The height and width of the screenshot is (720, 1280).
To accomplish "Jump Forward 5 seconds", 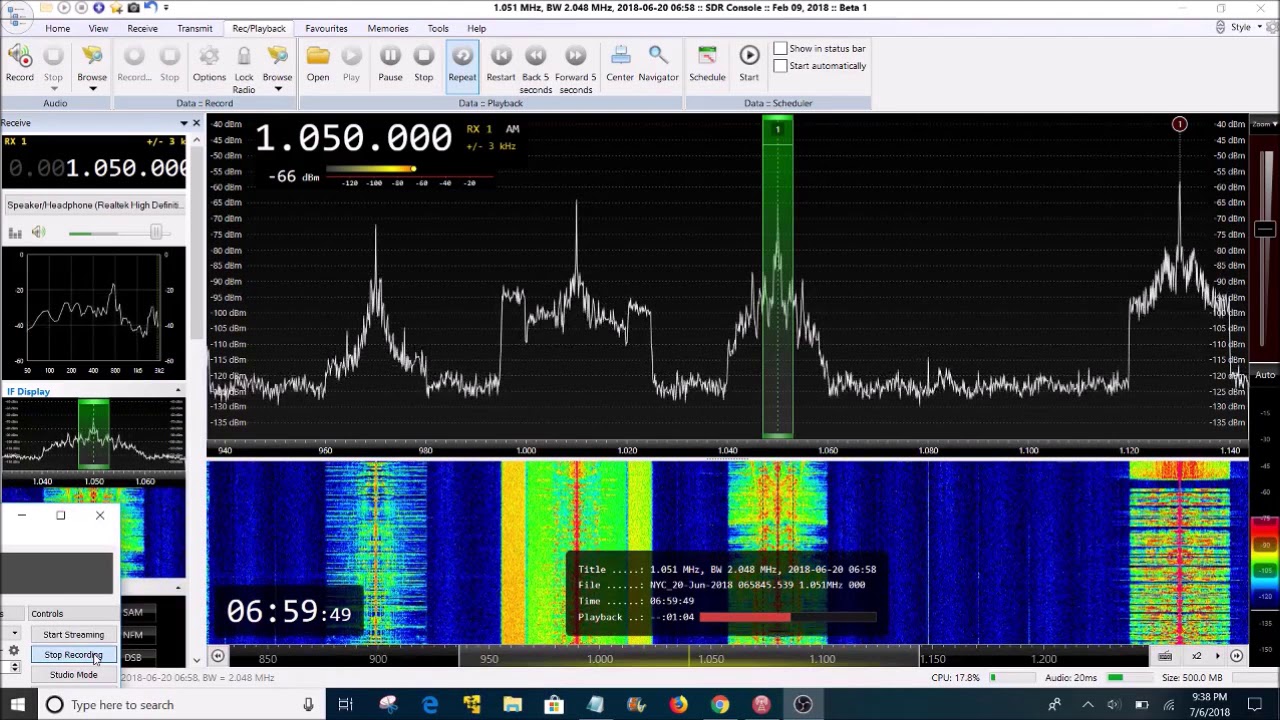I will (x=575, y=57).
